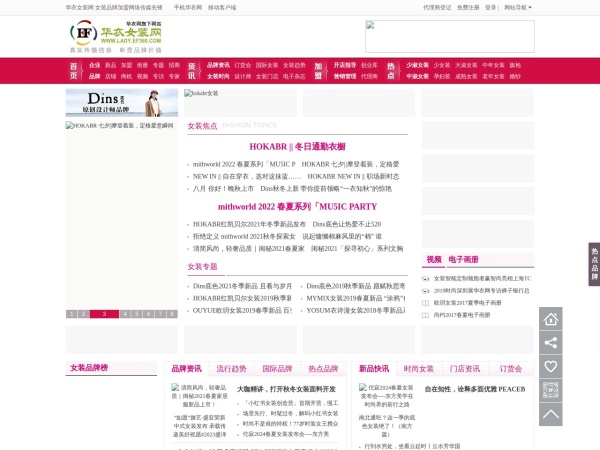Click the 免费注册 link
Screen dimensions: 600x450
pyautogui.click(x=468, y=7)
